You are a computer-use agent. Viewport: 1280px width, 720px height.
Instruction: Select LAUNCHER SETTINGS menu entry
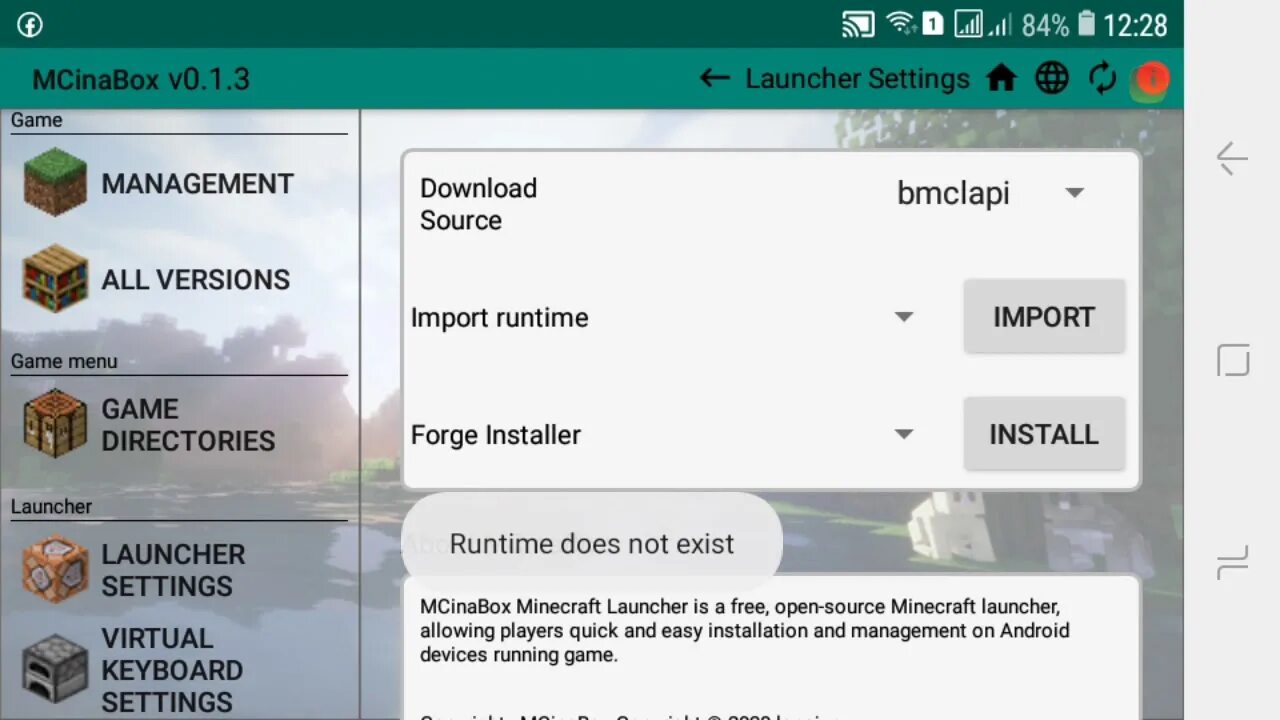[173, 570]
